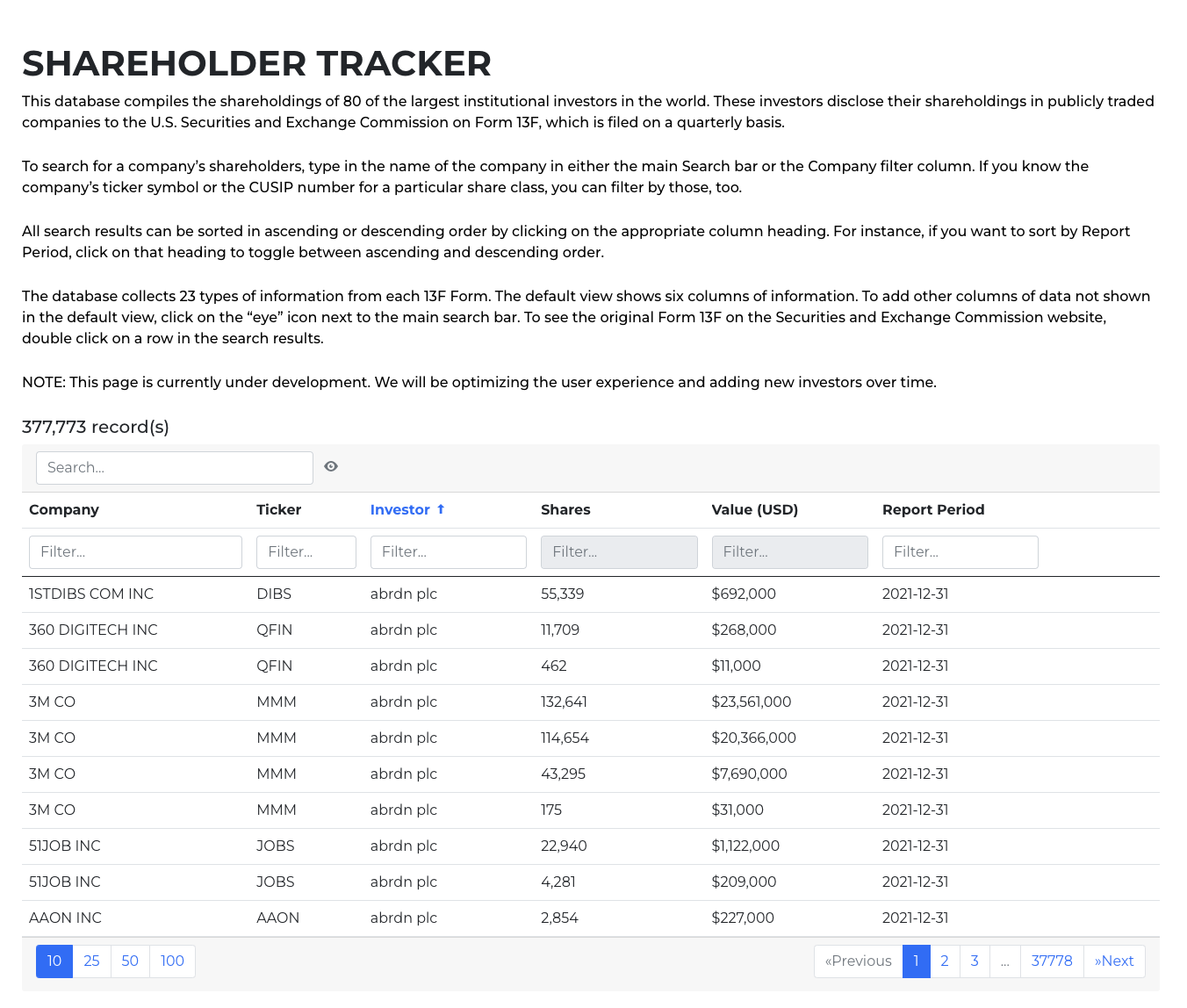Sort by the Value (USD) heading
The image size is (1187, 1008).
pyautogui.click(x=755, y=509)
